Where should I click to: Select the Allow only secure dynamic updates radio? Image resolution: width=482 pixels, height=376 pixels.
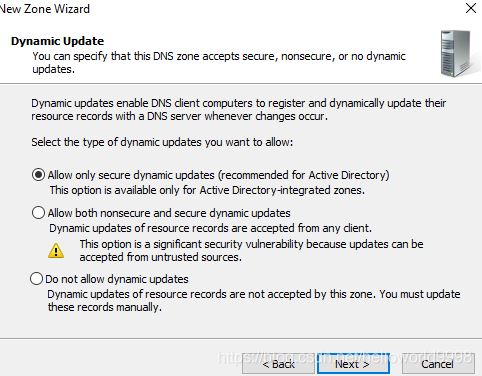tap(38, 175)
